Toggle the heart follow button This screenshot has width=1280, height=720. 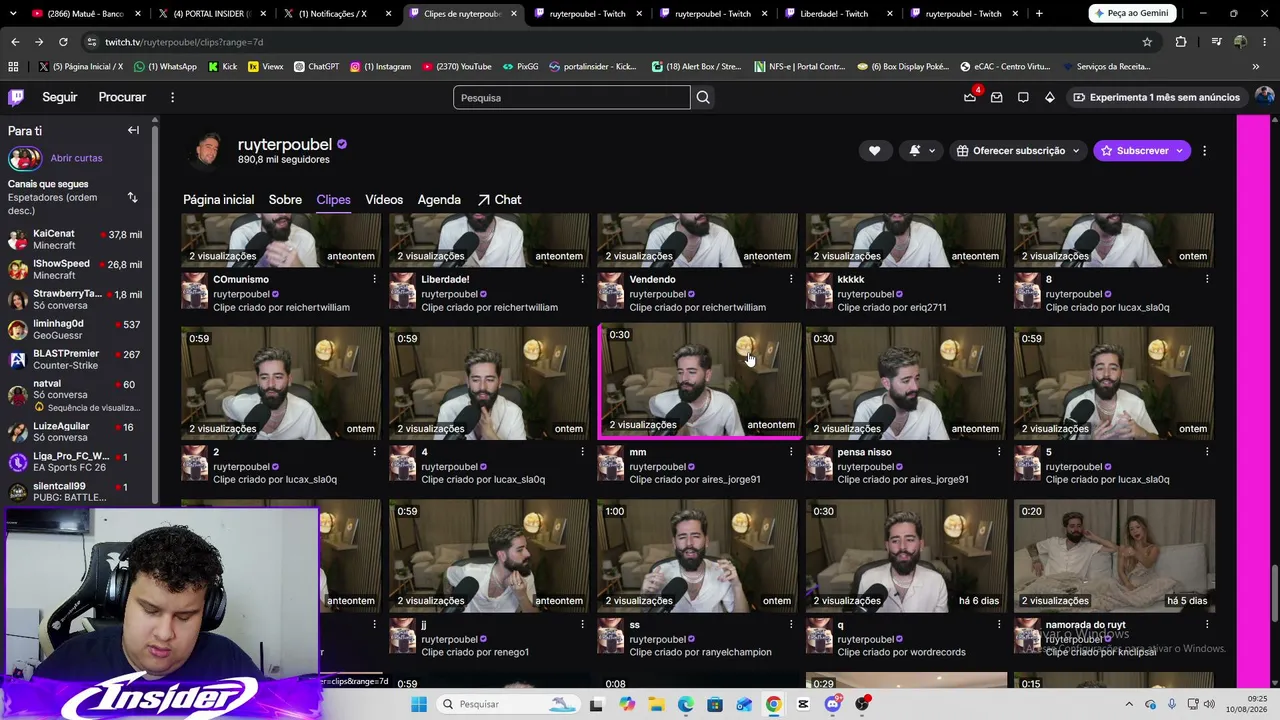[874, 151]
